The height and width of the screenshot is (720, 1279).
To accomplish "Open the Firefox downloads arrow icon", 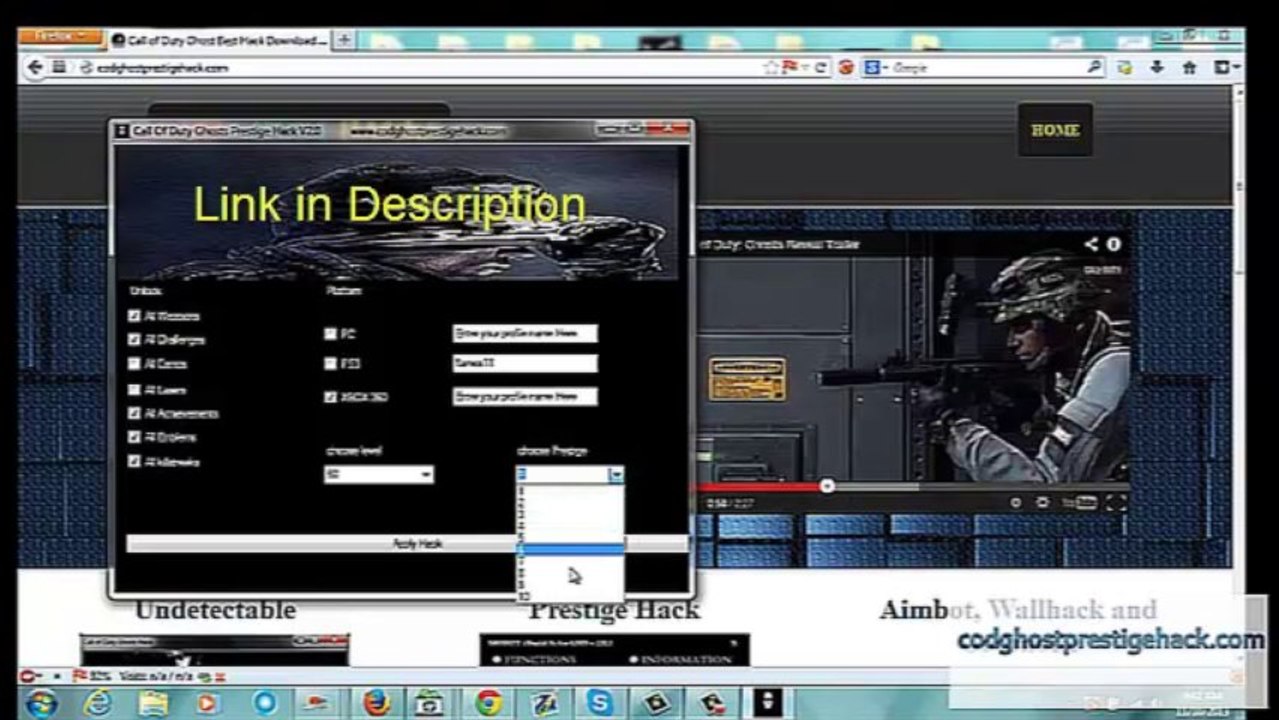I will click(x=1157, y=68).
